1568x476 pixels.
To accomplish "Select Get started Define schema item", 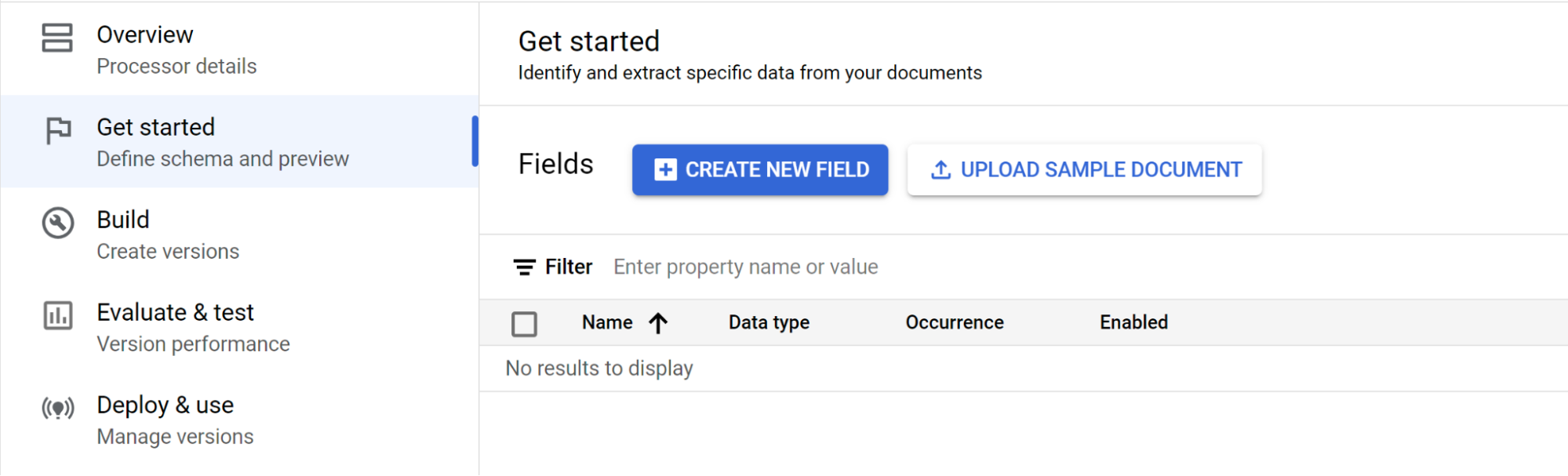I will (x=223, y=142).
